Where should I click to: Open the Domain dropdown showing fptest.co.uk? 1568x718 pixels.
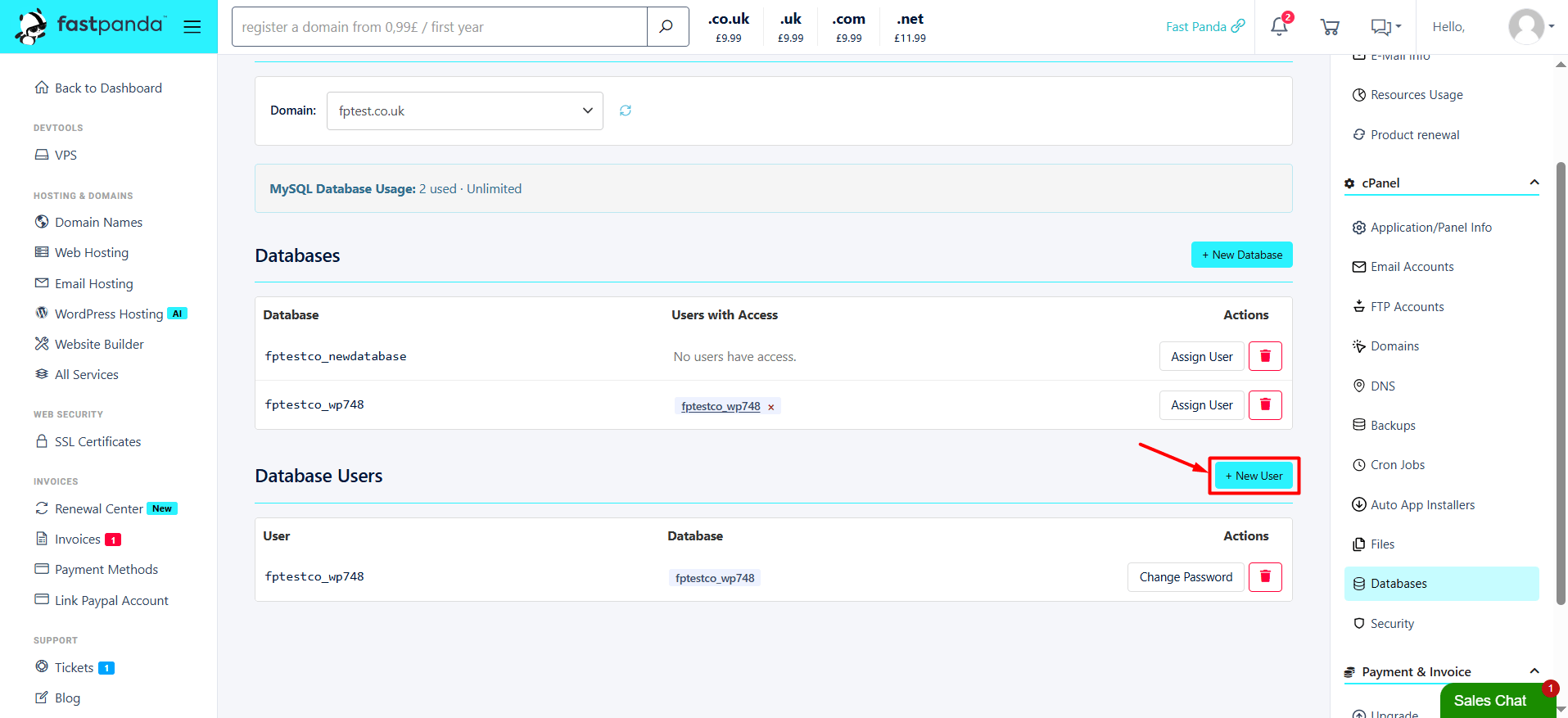point(465,111)
